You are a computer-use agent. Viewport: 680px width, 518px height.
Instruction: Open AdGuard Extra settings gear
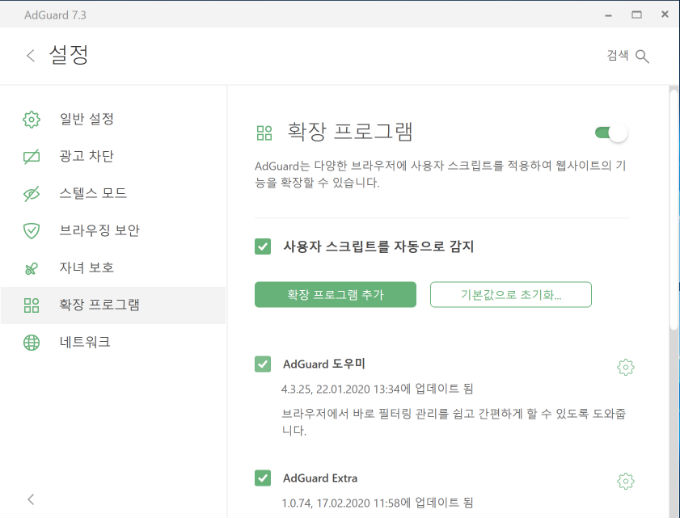(625, 481)
